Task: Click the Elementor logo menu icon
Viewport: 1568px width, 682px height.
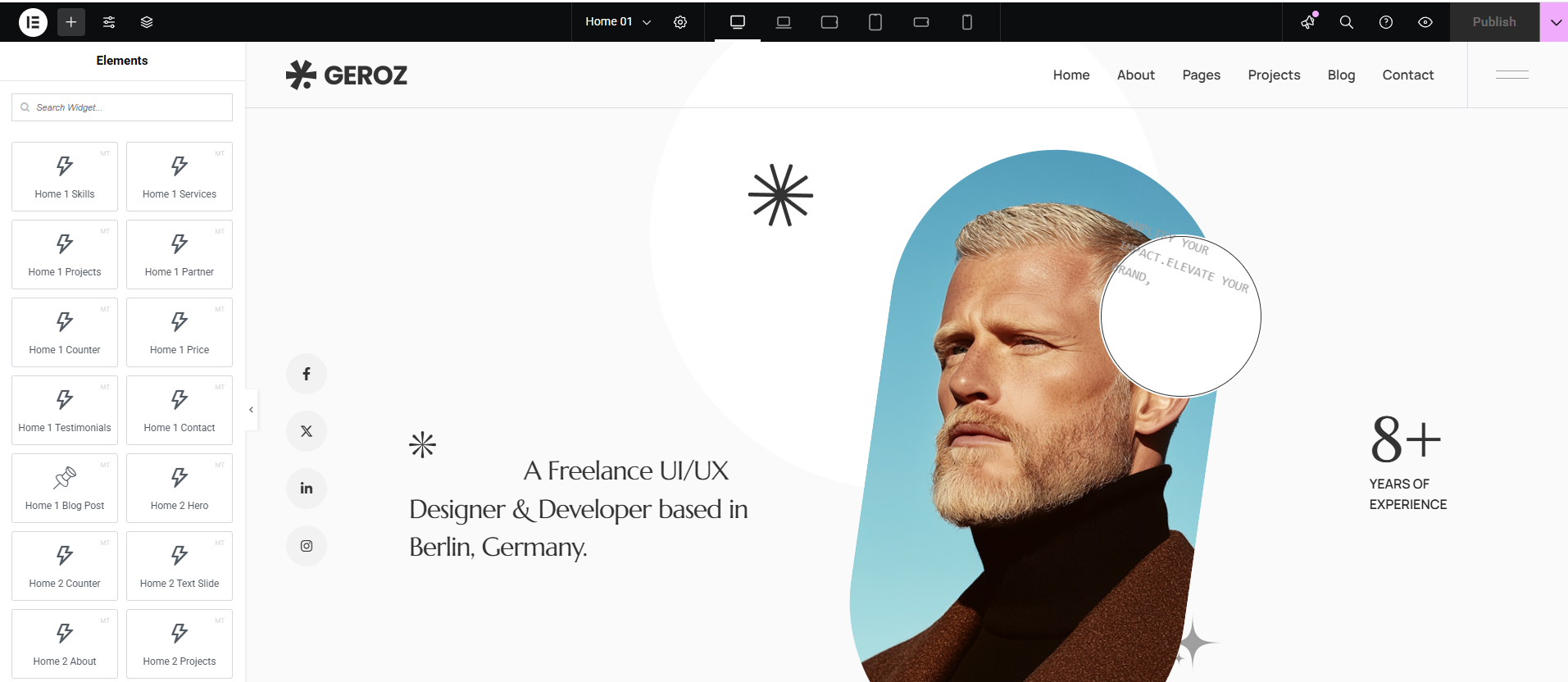Action: coord(33,22)
